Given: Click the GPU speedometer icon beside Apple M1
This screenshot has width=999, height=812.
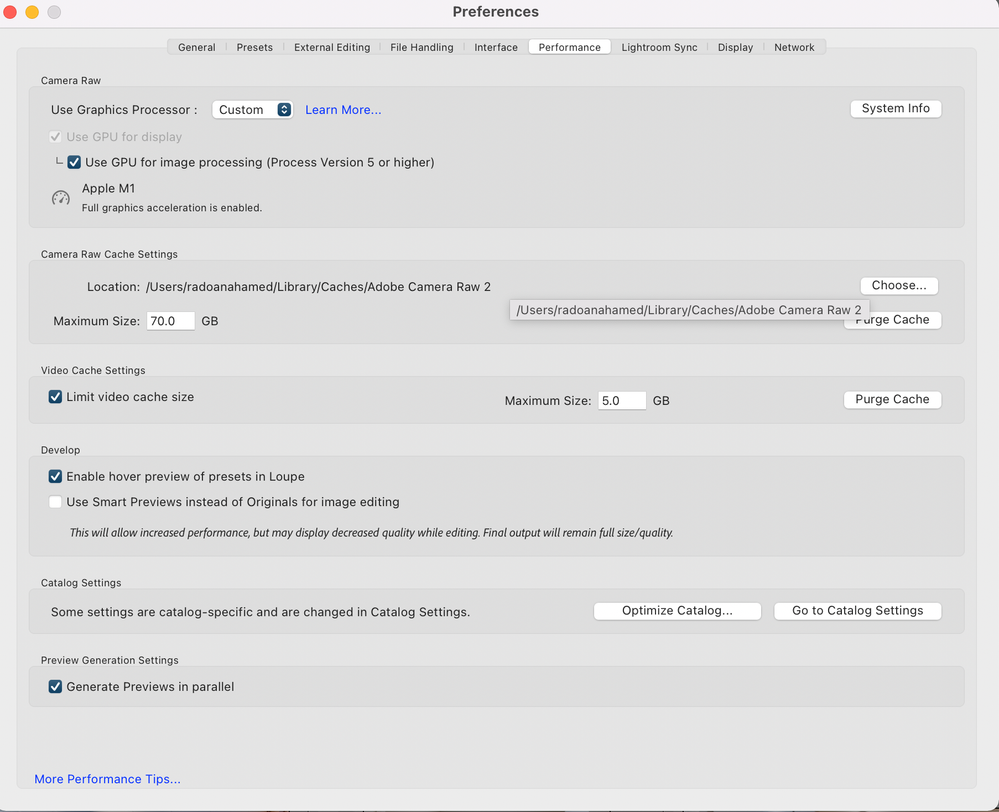Looking at the screenshot, I should (x=61, y=198).
